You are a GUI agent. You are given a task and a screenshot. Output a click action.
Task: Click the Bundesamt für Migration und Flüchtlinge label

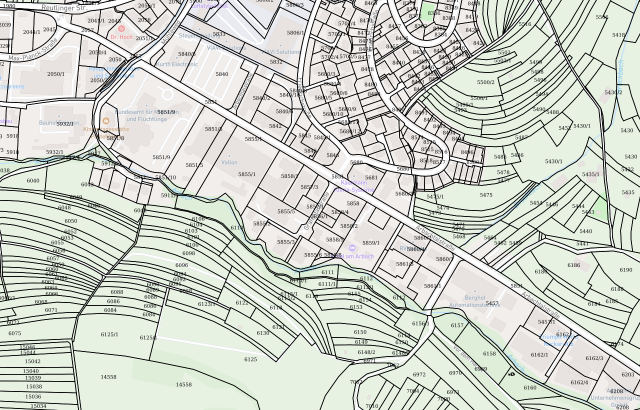[147, 115]
